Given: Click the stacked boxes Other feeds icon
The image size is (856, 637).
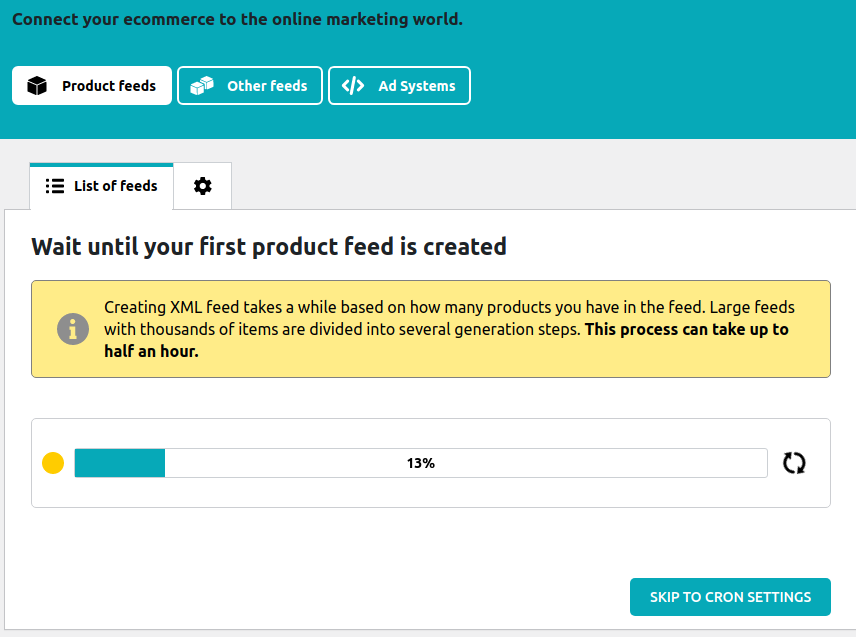Looking at the screenshot, I should point(202,86).
